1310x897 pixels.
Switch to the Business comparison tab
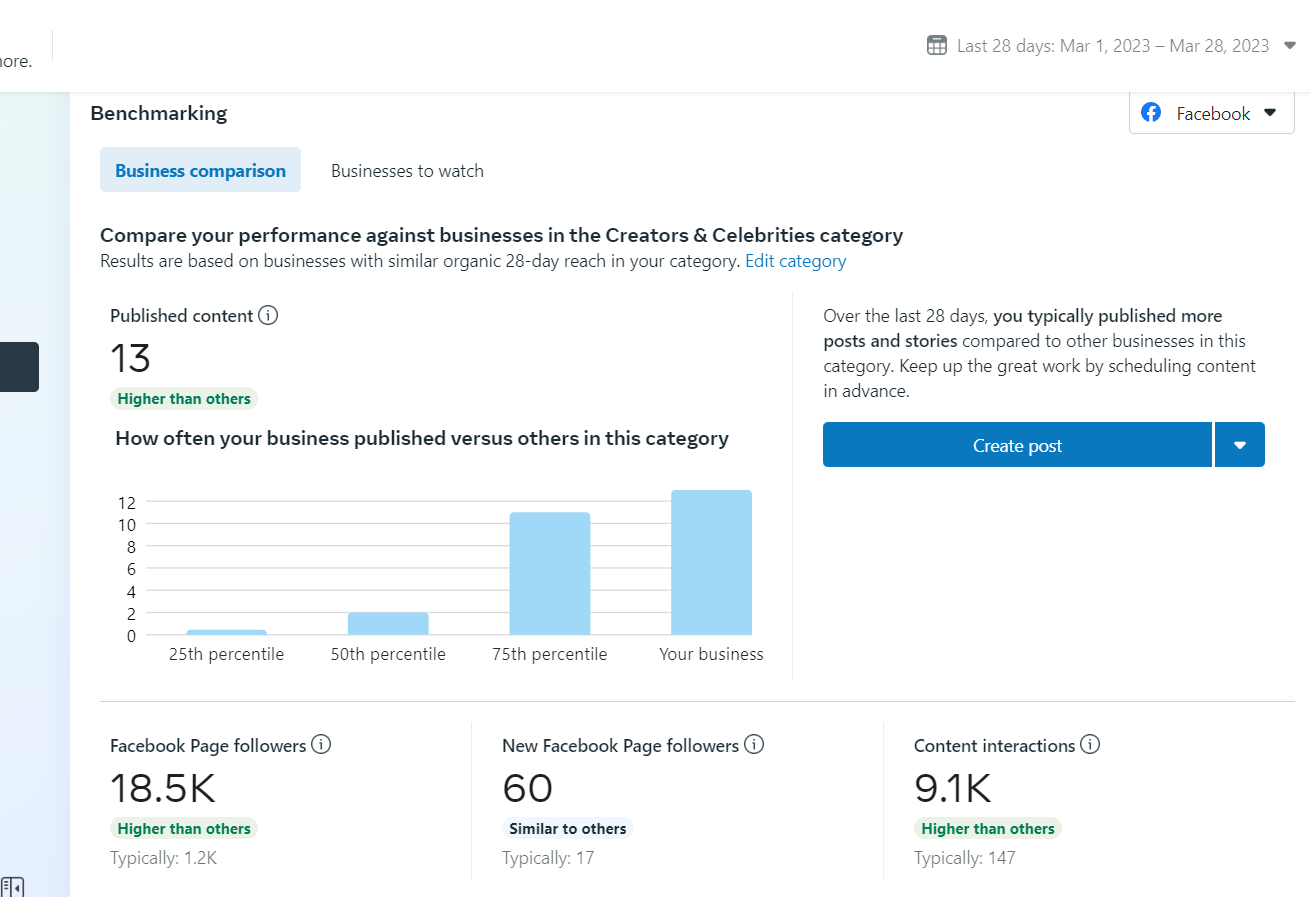pyautogui.click(x=200, y=171)
